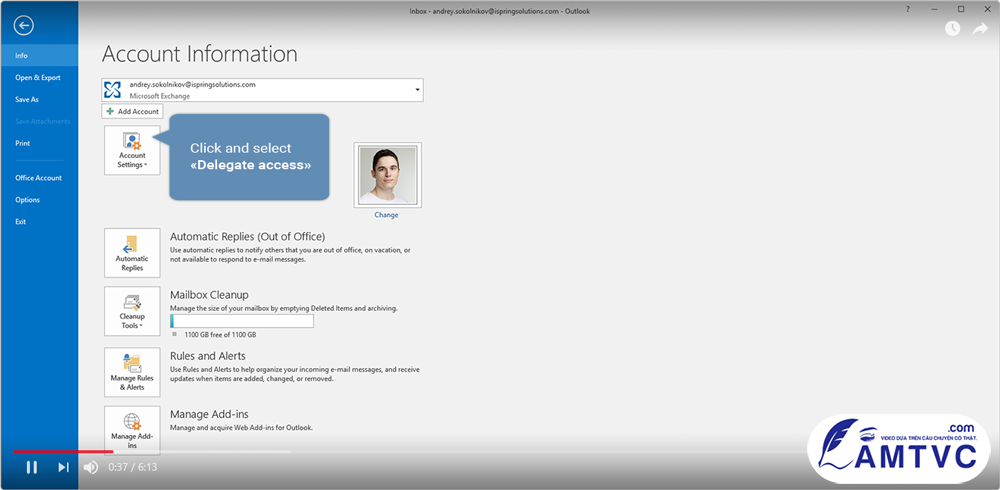The width and height of the screenshot is (1000, 490).
Task: Open the Open & Export menu
Action: [40, 77]
